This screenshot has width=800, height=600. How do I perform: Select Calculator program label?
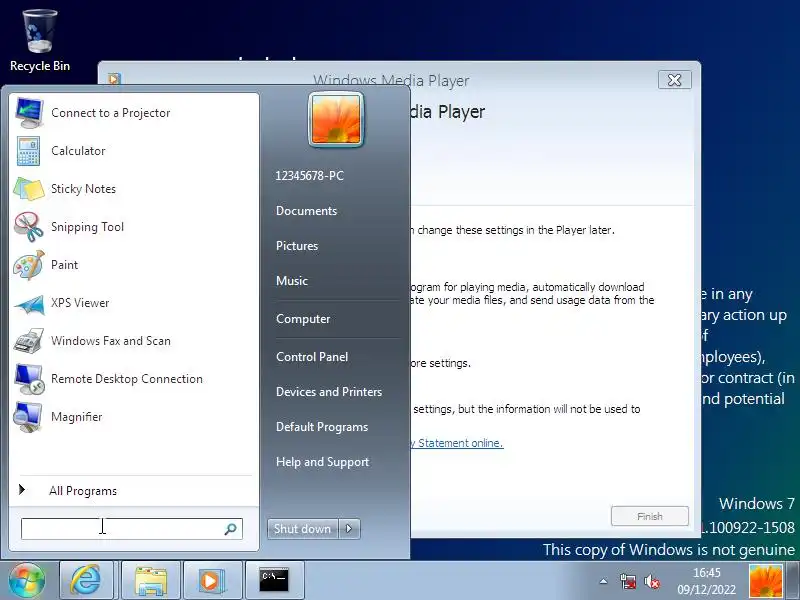(78, 151)
